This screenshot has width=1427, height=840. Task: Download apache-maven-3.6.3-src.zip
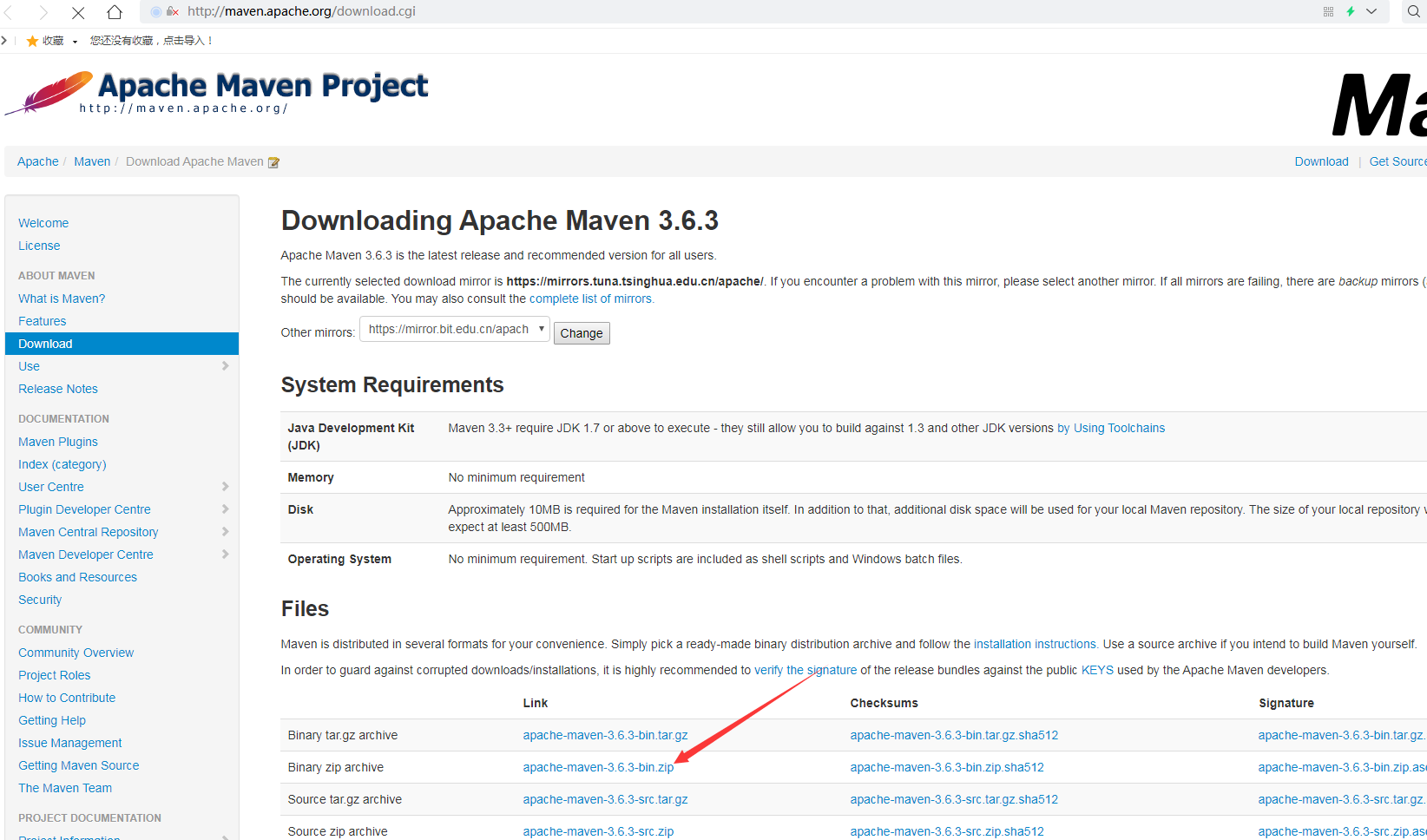point(598,831)
